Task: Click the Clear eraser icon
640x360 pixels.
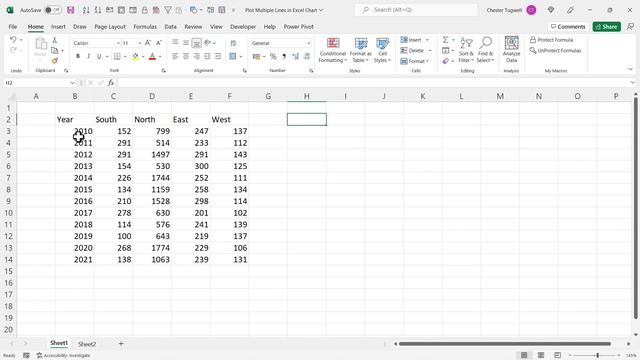Action: (446, 61)
